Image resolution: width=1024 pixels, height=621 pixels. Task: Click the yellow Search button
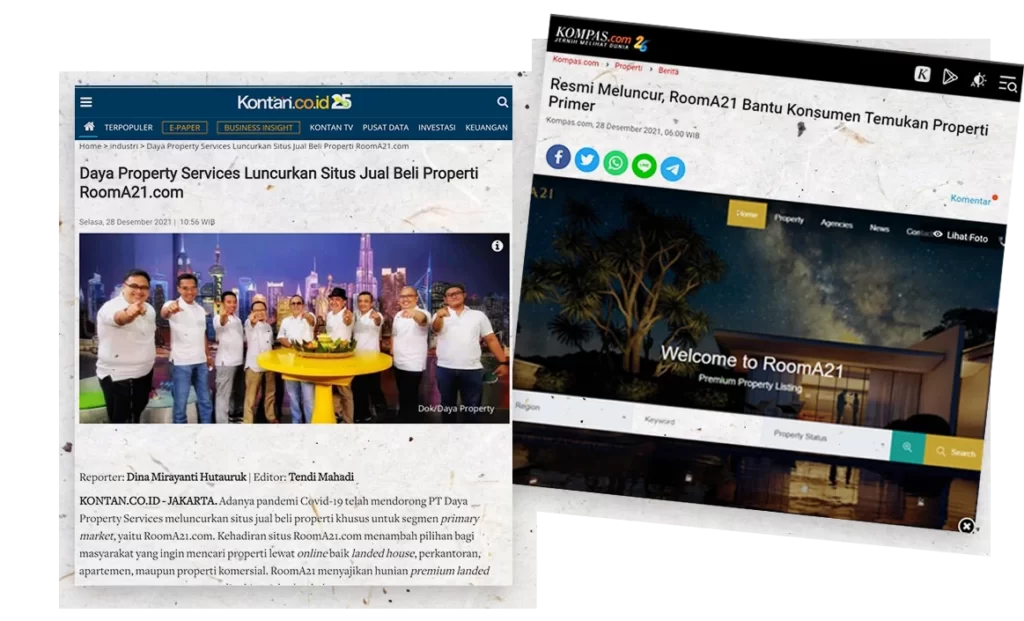point(954,452)
